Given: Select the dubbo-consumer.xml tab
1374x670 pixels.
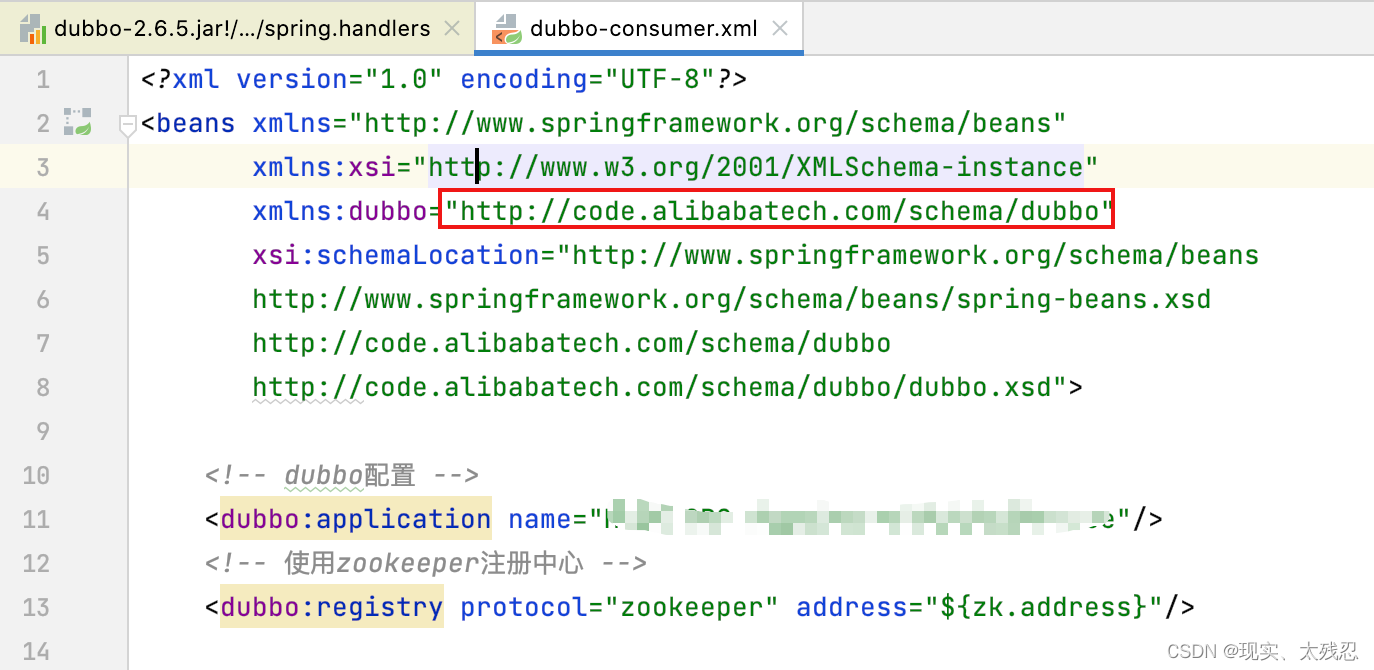Looking at the screenshot, I should (x=646, y=29).
